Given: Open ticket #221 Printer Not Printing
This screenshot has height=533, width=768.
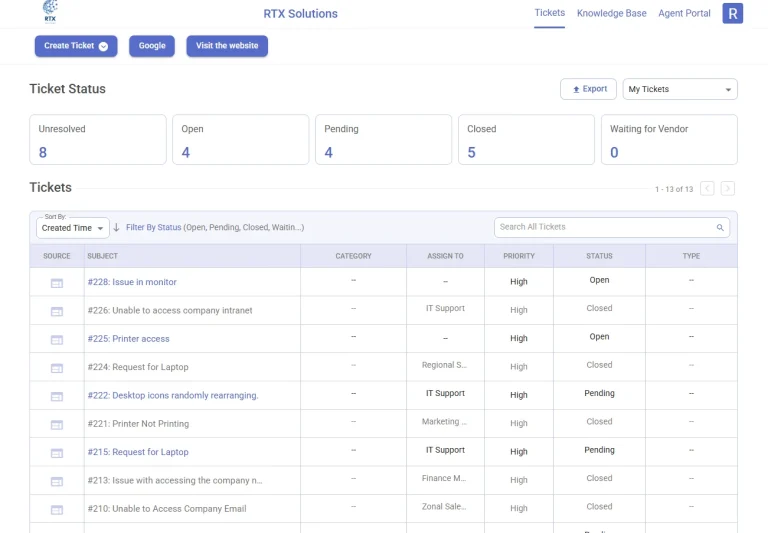Looking at the screenshot, I should (138, 424).
